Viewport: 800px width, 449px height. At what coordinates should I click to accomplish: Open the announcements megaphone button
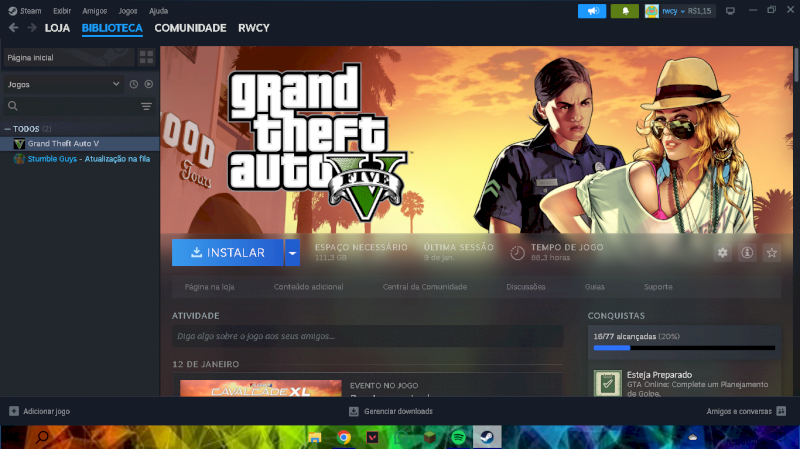point(592,11)
